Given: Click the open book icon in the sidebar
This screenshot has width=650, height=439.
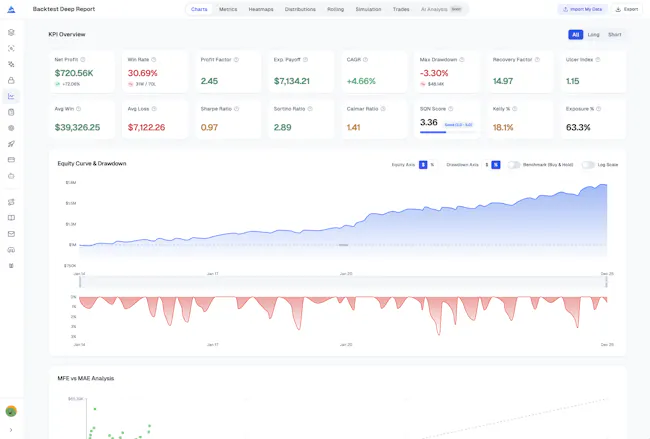Looking at the screenshot, I should 11,218.
